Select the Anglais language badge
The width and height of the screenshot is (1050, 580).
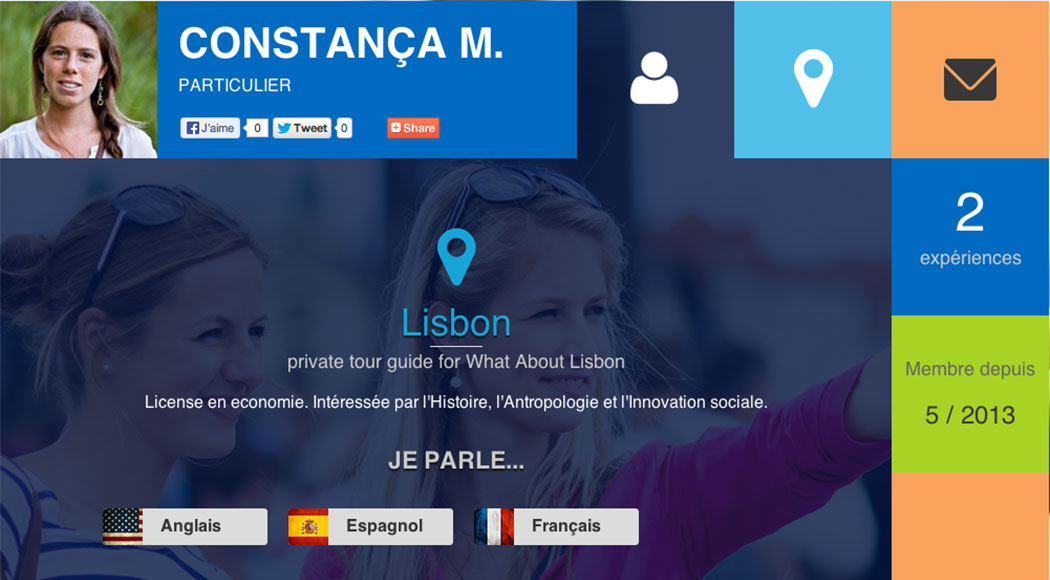click(185, 526)
